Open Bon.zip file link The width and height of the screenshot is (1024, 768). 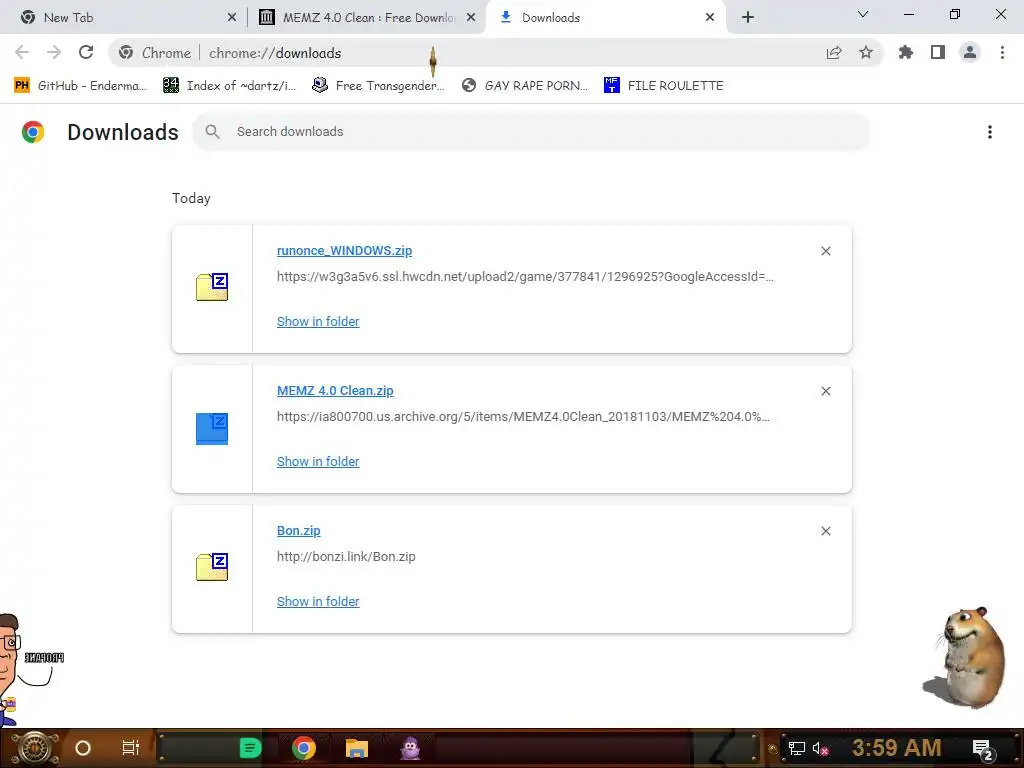pyautogui.click(x=298, y=531)
